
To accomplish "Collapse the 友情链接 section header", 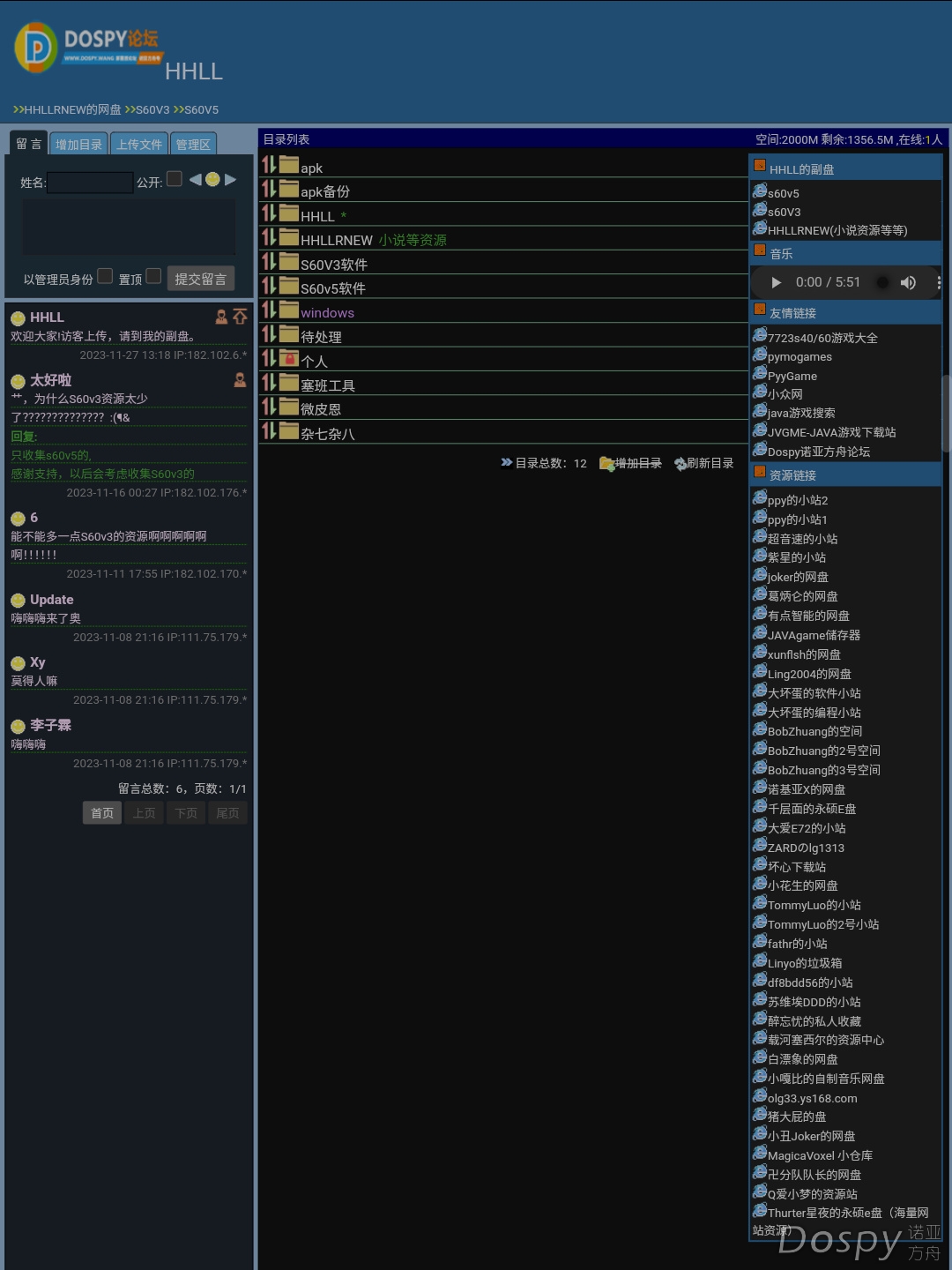I will tap(759, 310).
